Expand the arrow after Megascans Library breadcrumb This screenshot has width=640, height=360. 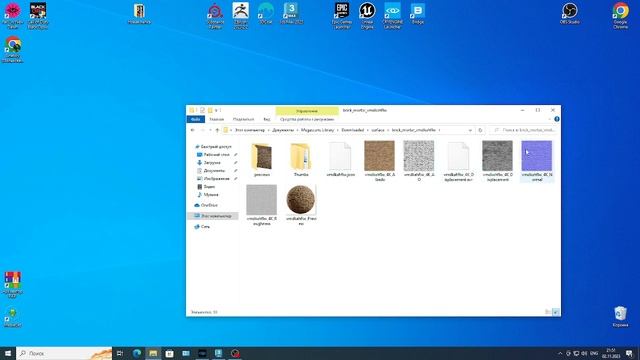tap(338, 130)
